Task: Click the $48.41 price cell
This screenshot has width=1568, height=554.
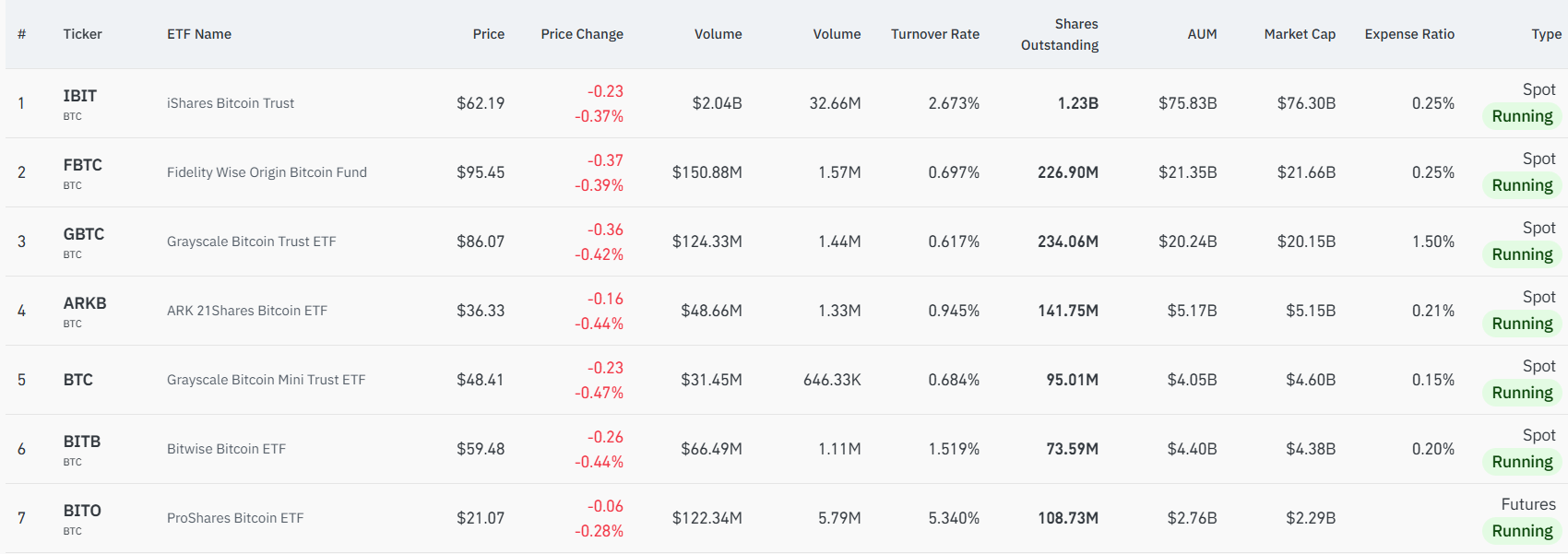Action: tap(481, 380)
